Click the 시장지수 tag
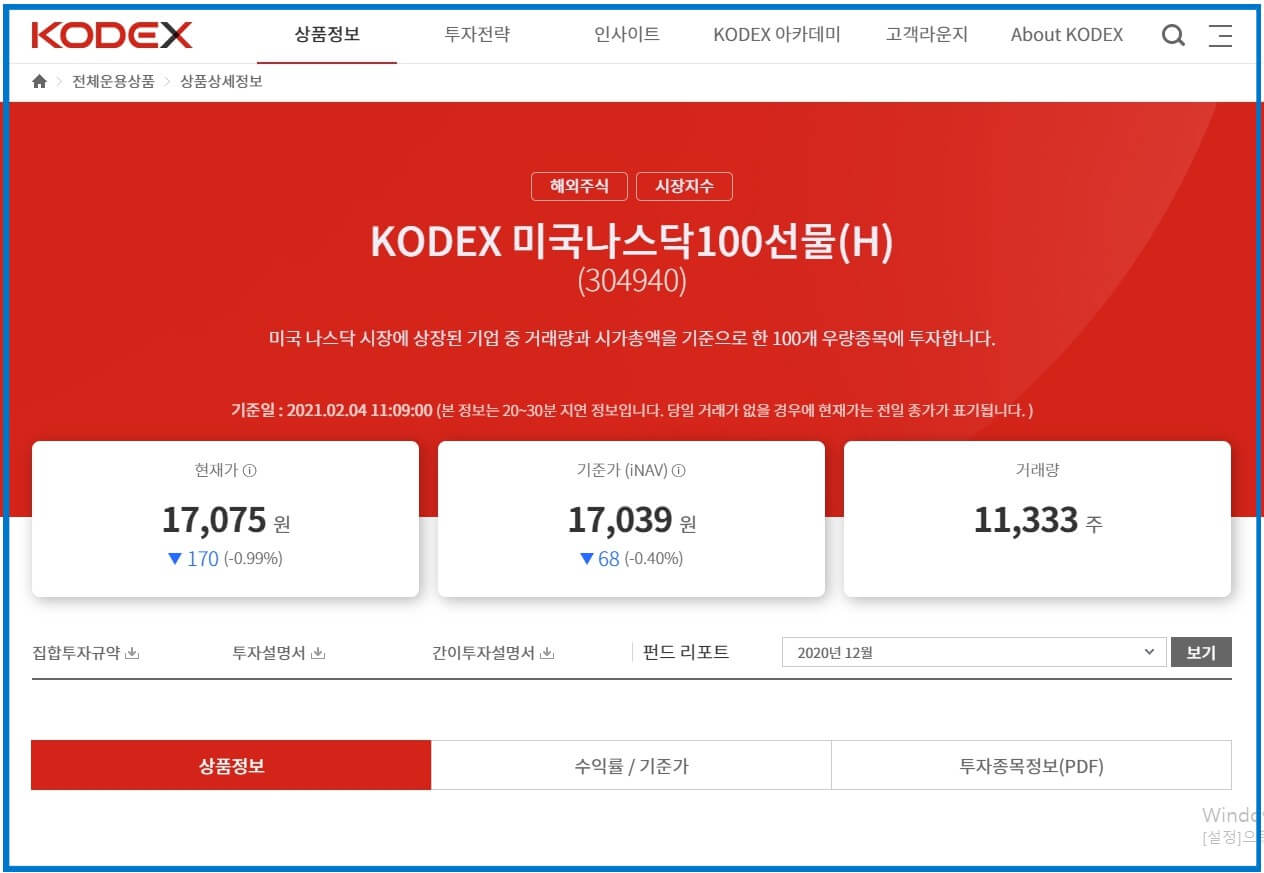The height and width of the screenshot is (873, 1264). pos(684,186)
